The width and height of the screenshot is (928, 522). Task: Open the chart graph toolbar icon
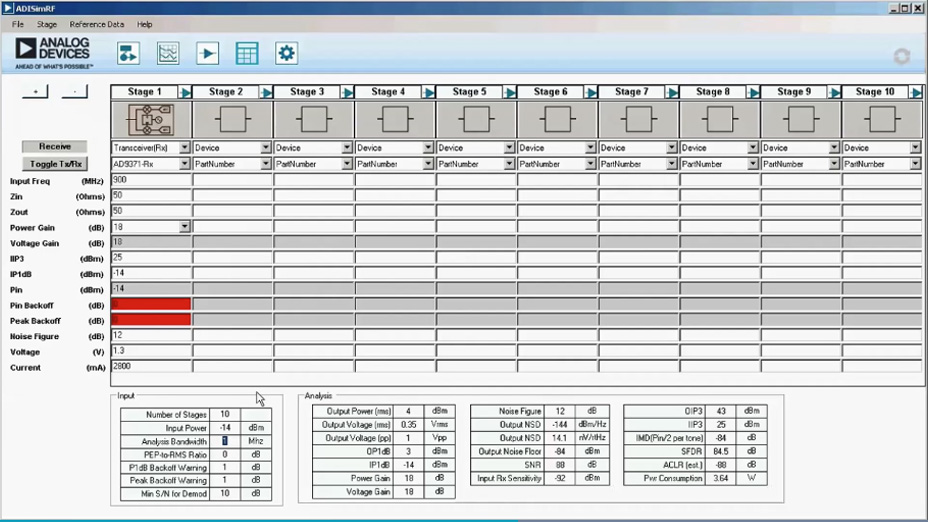[x=168, y=54]
